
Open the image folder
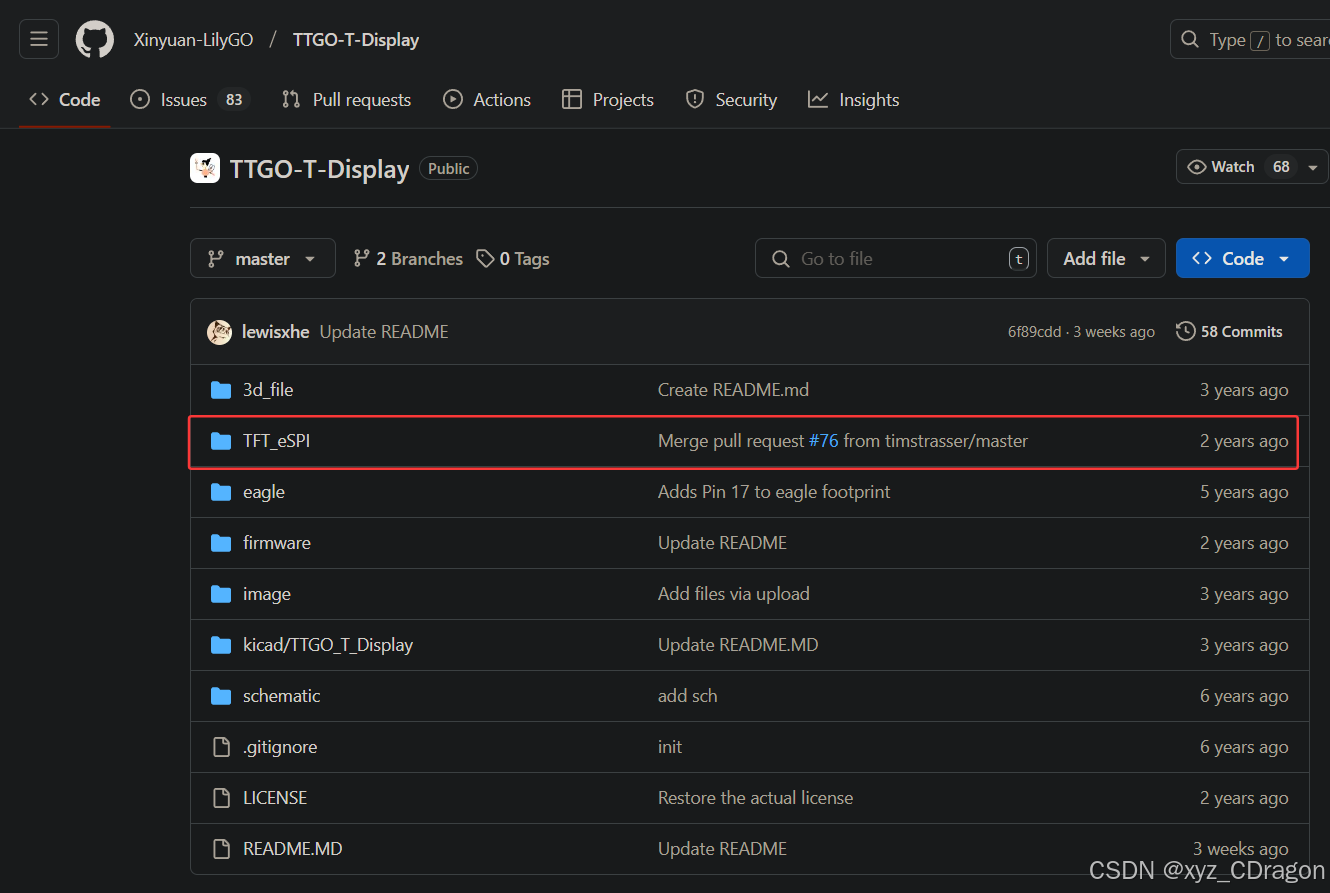coord(267,594)
